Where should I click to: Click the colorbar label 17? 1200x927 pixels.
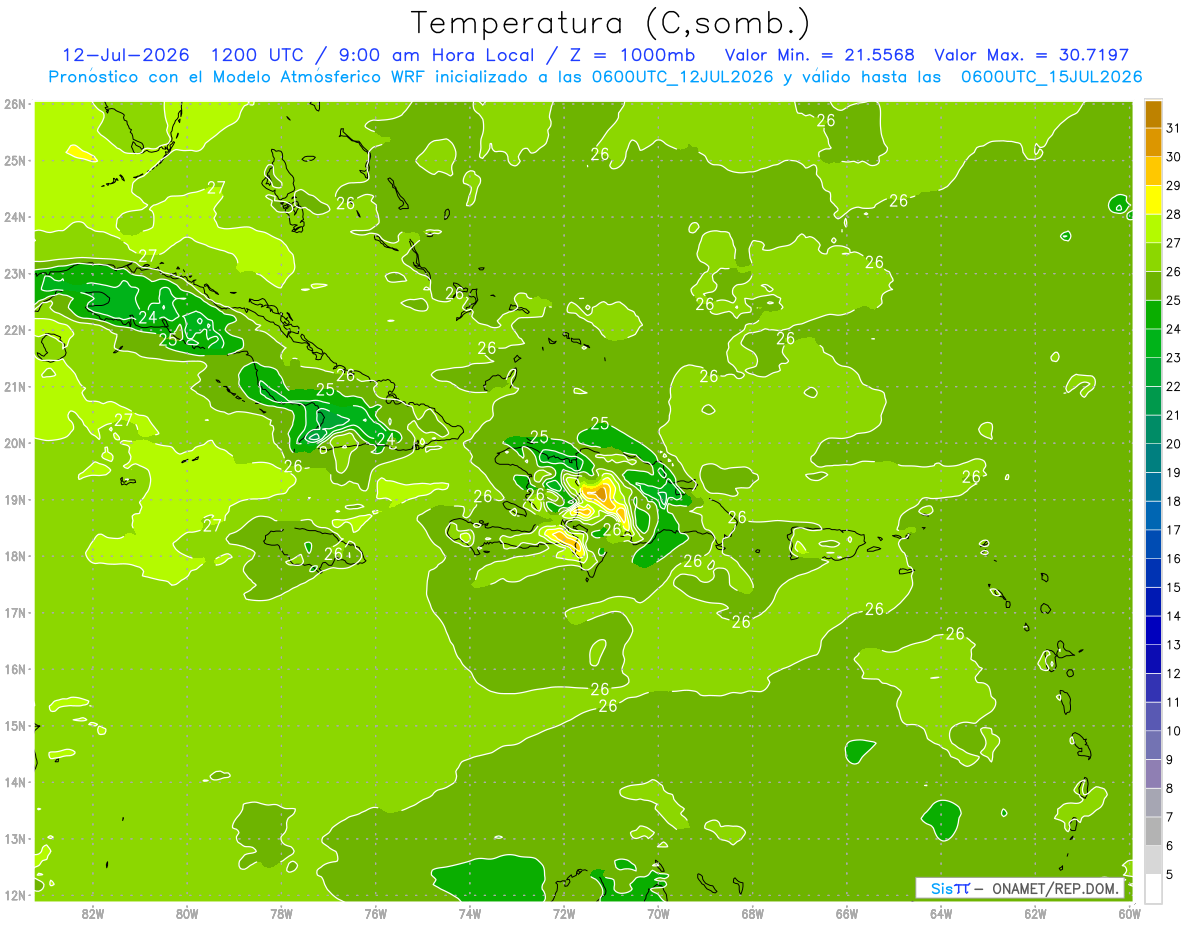coord(1174,530)
